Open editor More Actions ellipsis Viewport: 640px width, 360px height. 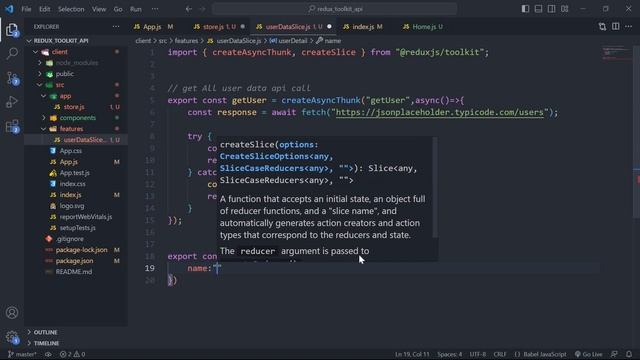[629, 27]
